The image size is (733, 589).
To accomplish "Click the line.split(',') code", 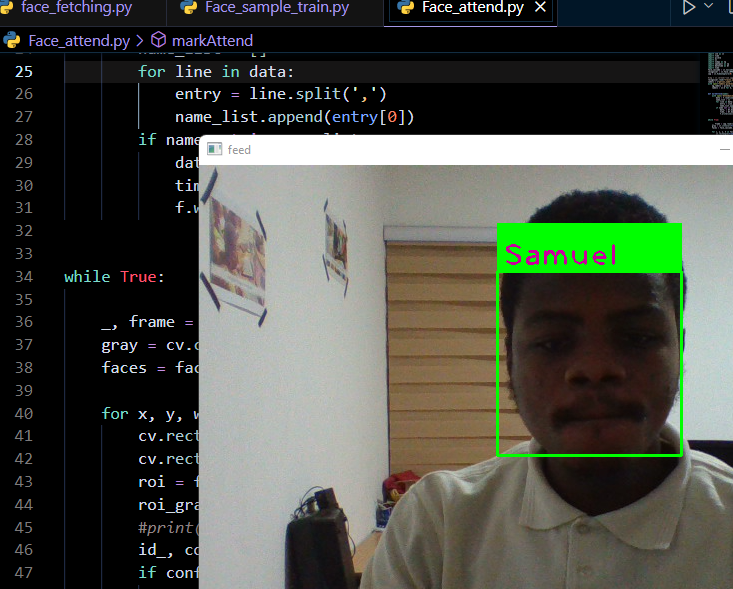I will [x=317, y=94].
